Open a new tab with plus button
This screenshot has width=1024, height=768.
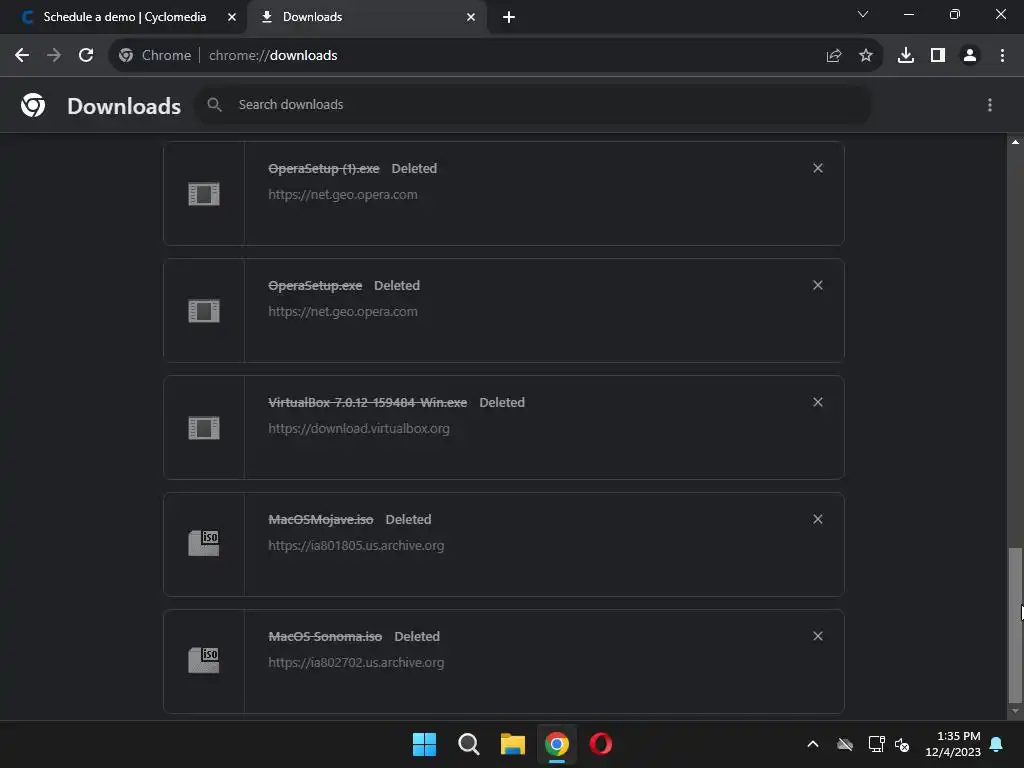509,17
